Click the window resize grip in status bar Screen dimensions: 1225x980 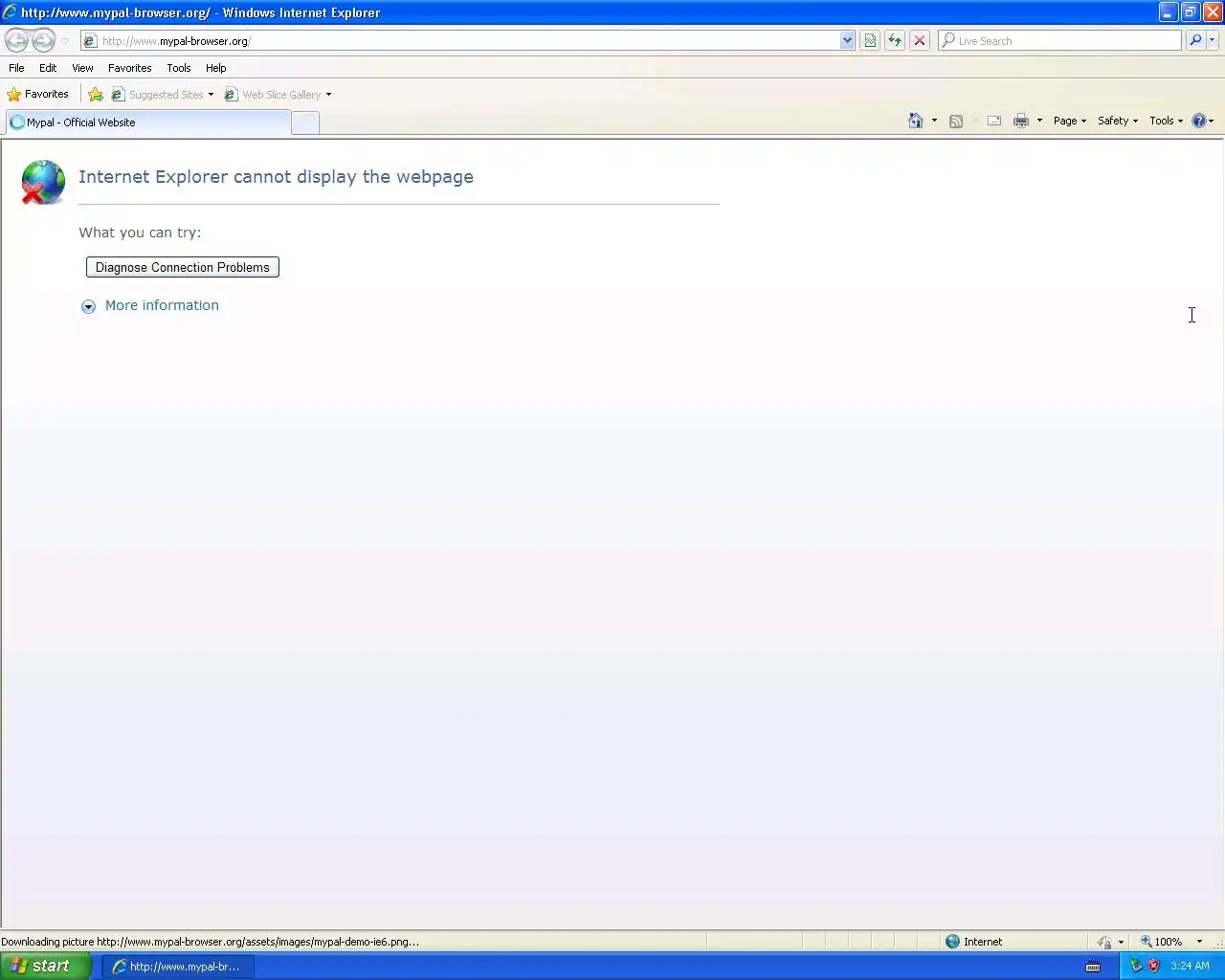[1217, 943]
